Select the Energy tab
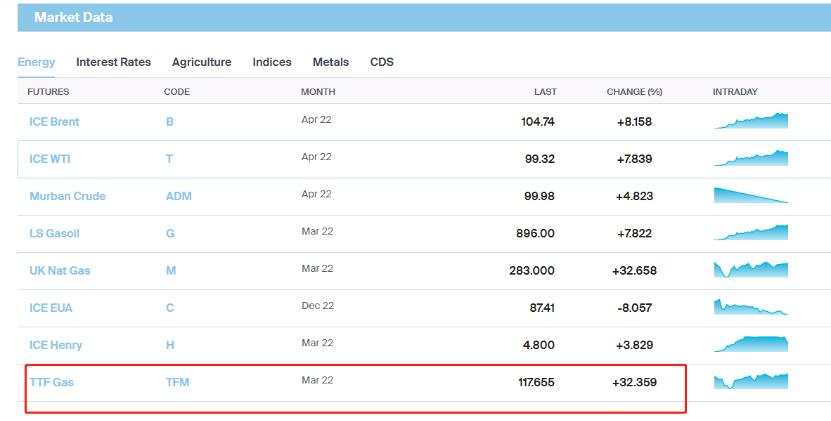The image size is (831, 421). tap(36, 62)
